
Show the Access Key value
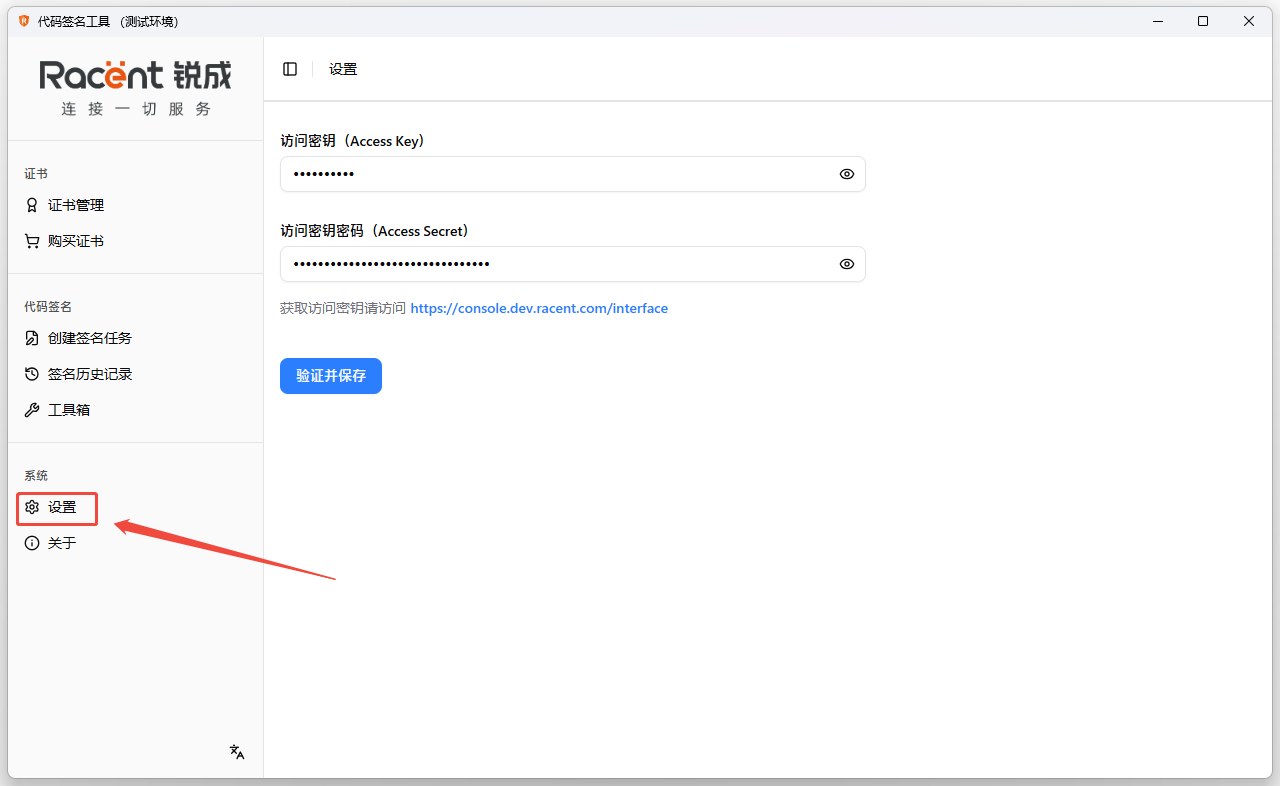coord(847,174)
